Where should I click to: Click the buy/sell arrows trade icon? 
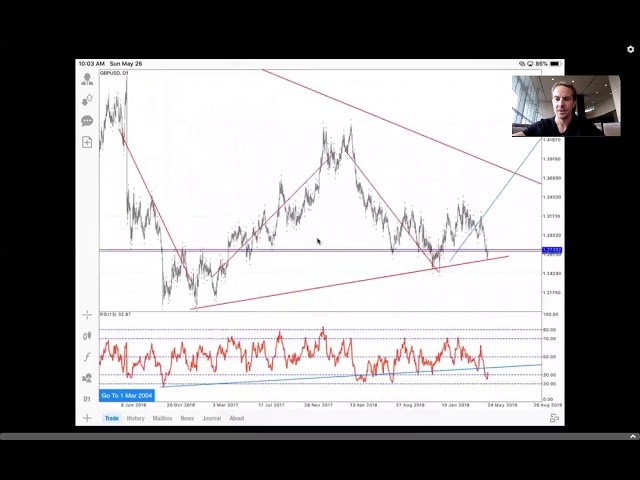pyautogui.click(x=87, y=99)
